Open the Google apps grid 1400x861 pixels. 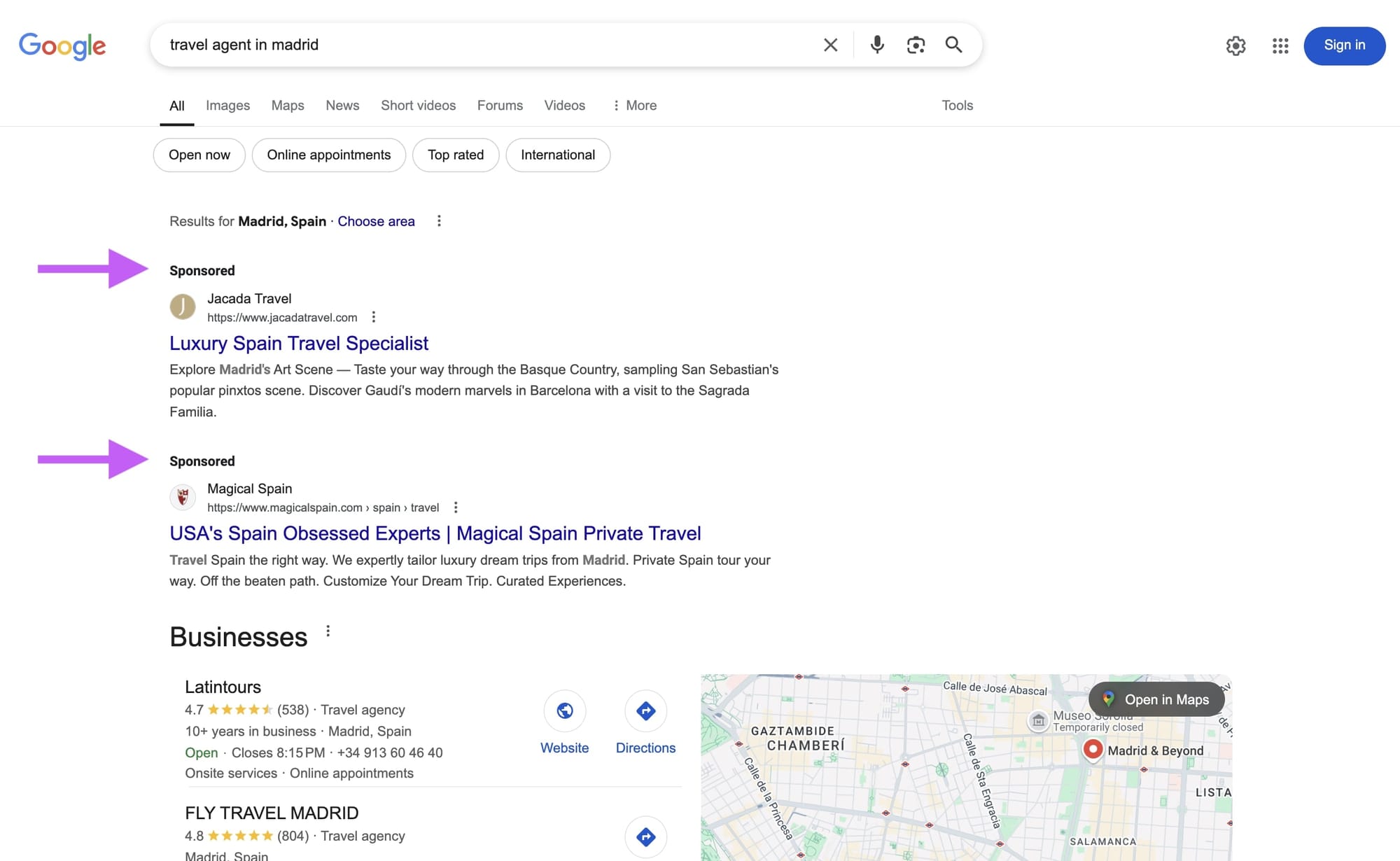click(1280, 46)
